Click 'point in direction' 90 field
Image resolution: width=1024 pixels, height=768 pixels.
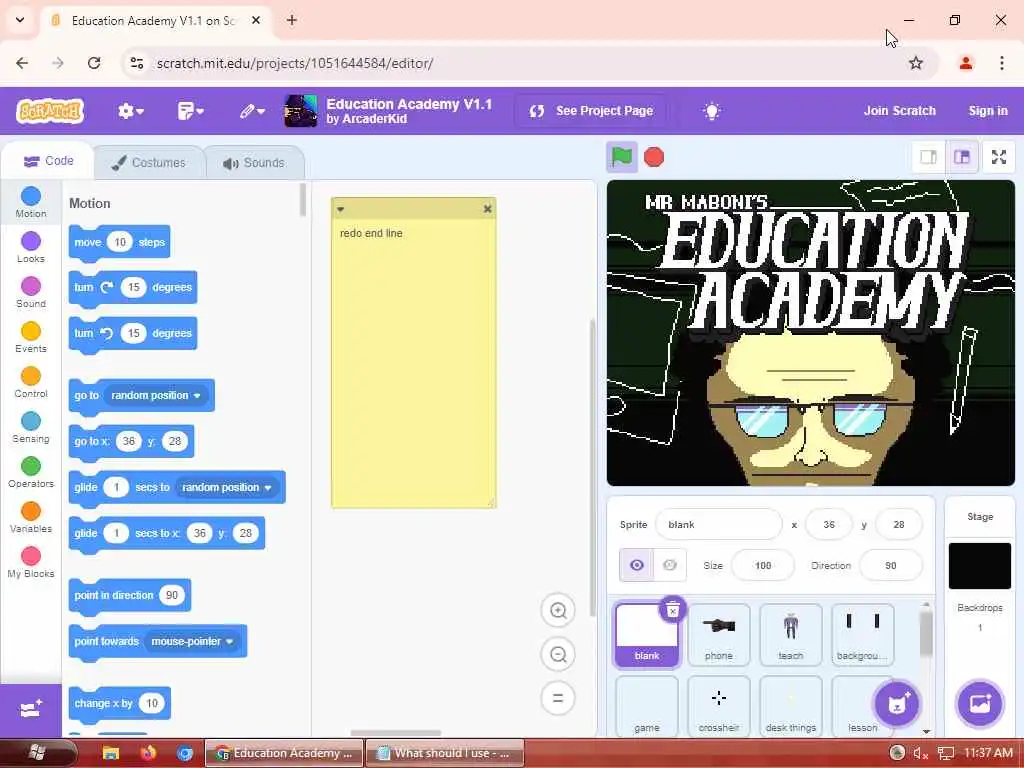click(x=172, y=596)
